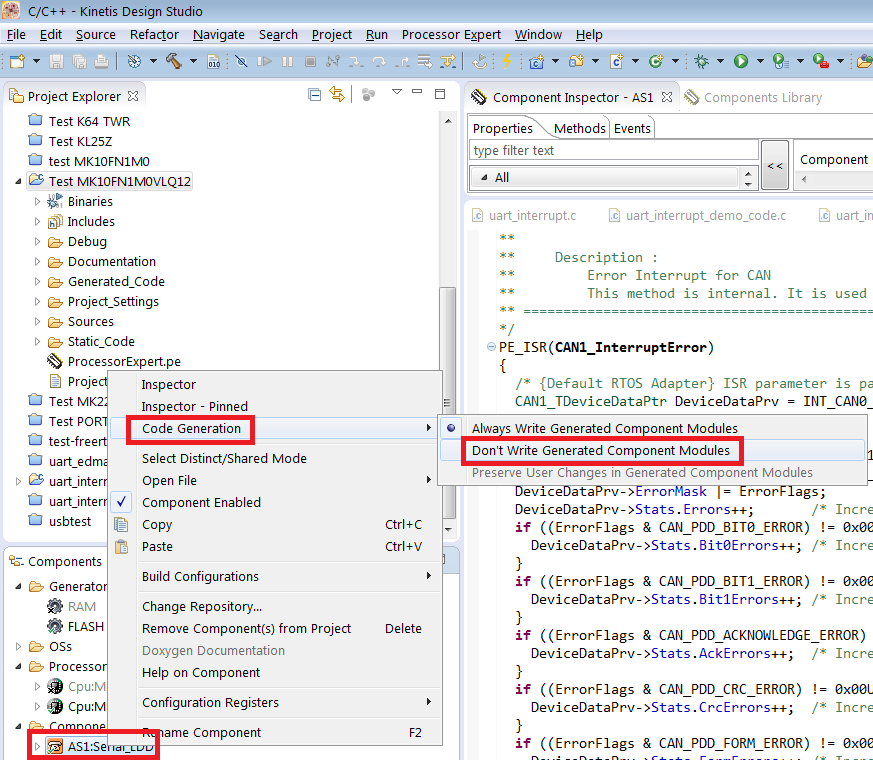Click the Step Into toolbar icon

pyautogui.click(x=356, y=61)
